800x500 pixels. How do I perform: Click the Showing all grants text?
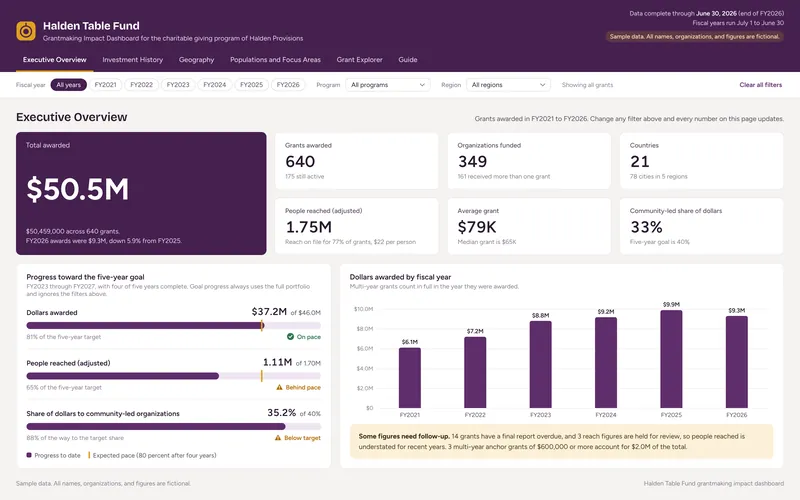pyautogui.click(x=587, y=85)
